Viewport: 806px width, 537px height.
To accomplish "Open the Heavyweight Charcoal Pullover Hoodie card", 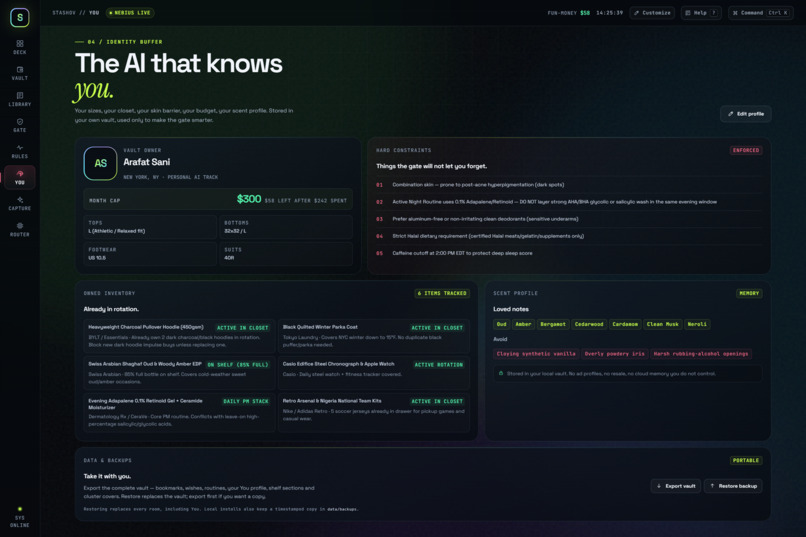I will pyautogui.click(x=179, y=336).
